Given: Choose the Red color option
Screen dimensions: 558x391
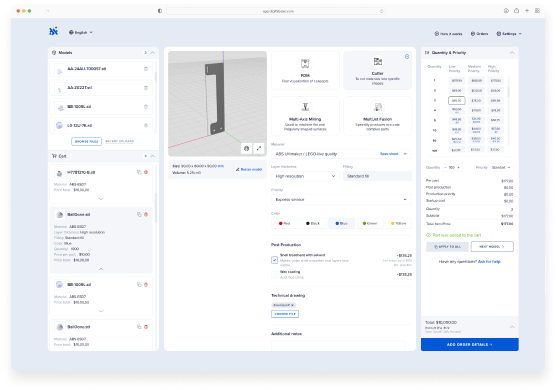Looking at the screenshot, I should tap(285, 223).
